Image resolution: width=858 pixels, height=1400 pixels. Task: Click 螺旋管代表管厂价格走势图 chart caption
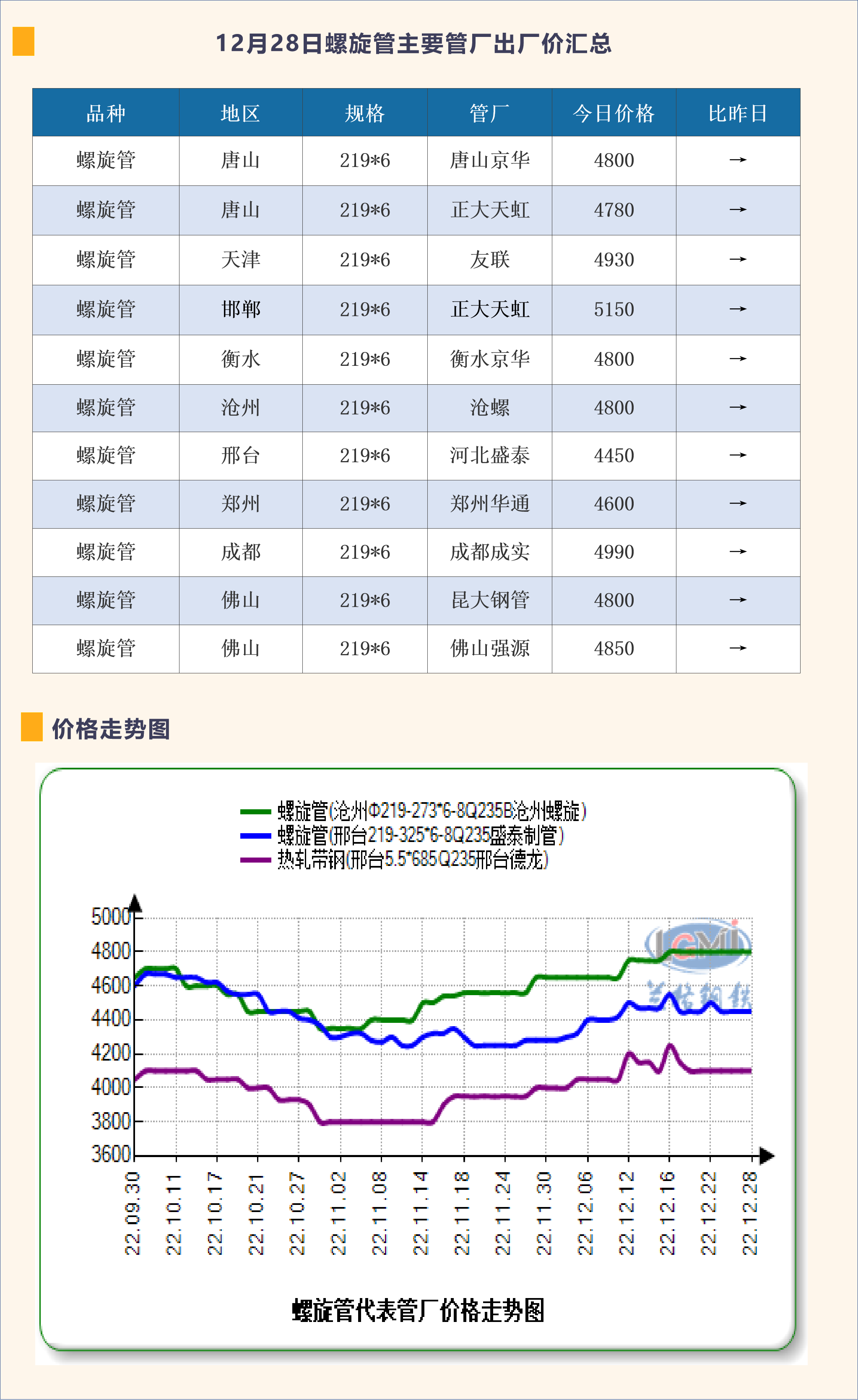click(x=419, y=1311)
